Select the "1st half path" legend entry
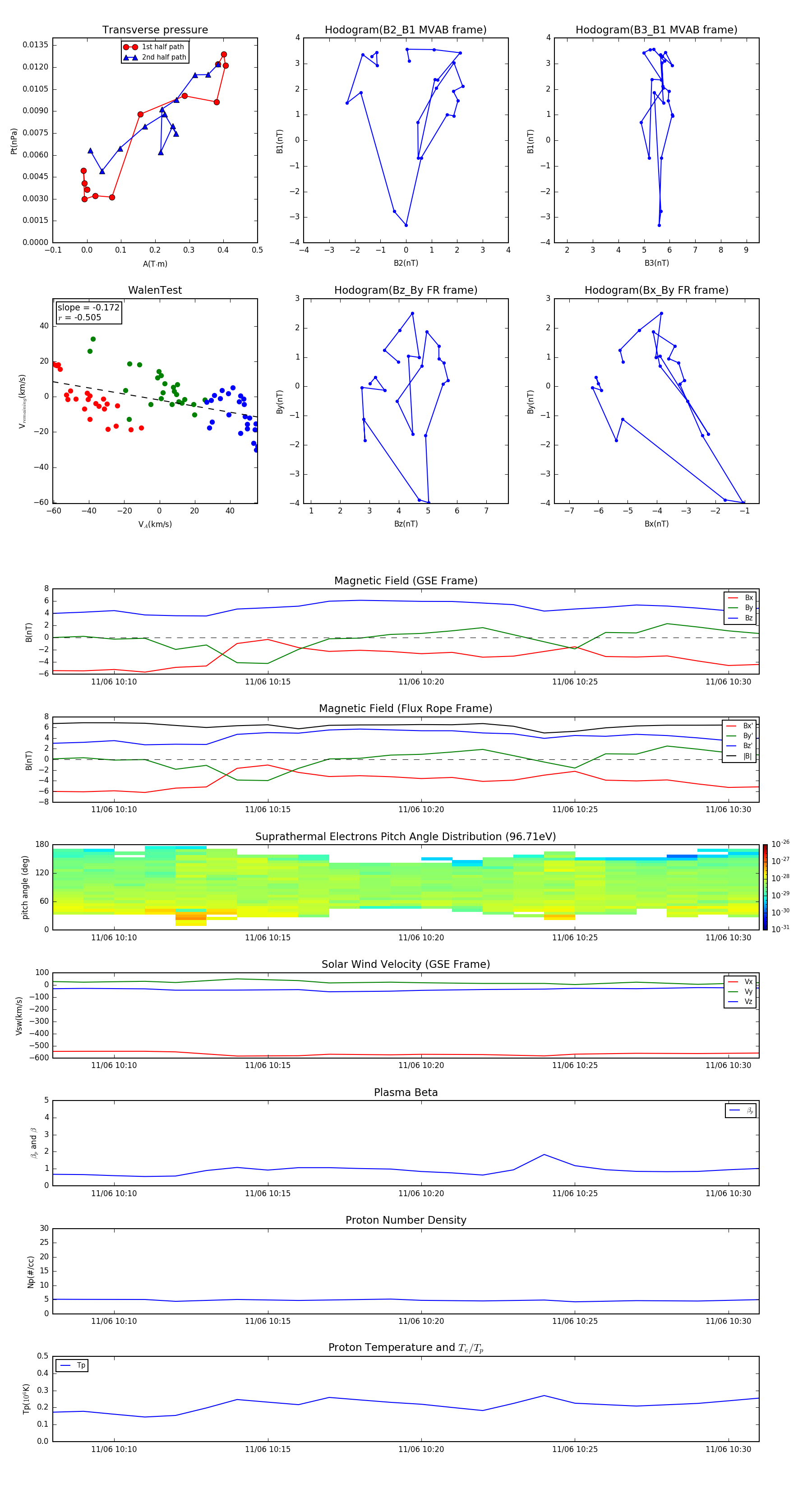The image size is (812, 1489). pos(154,47)
